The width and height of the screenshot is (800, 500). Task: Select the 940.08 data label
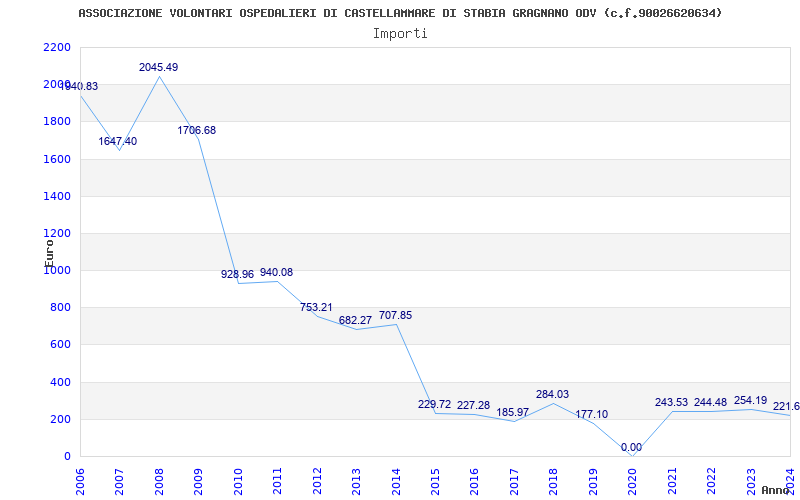click(x=277, y=272)
